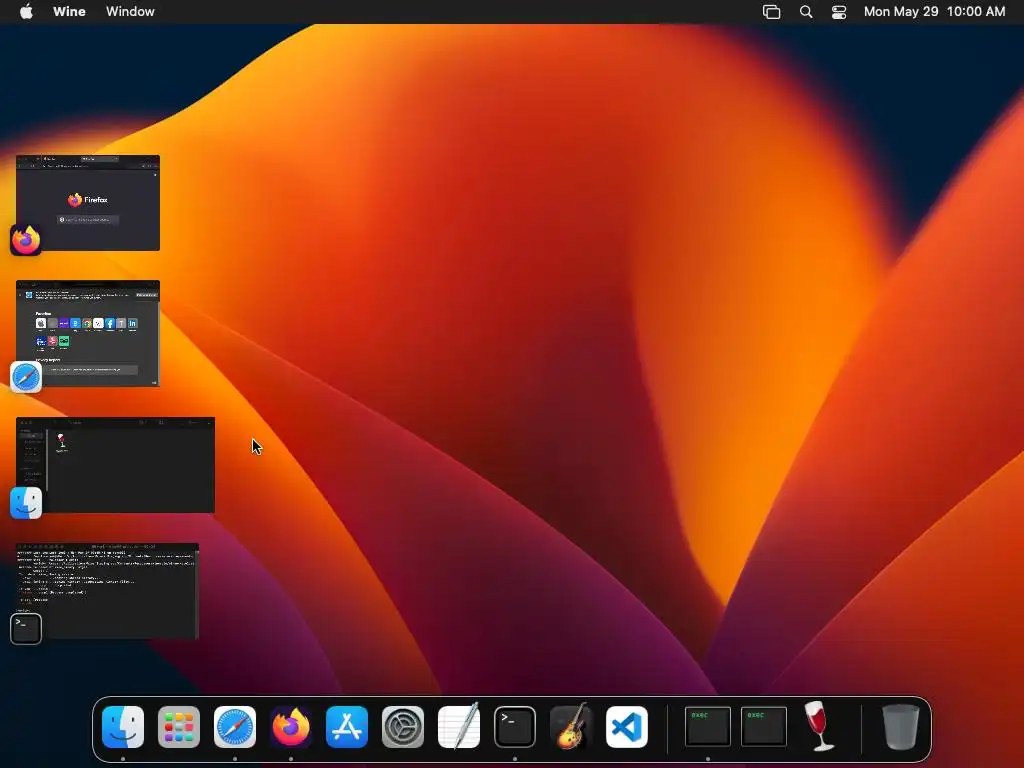Click the Stage Manager menu bar icon
Viewport: 1024px width, 768px height.
[771, 12]
